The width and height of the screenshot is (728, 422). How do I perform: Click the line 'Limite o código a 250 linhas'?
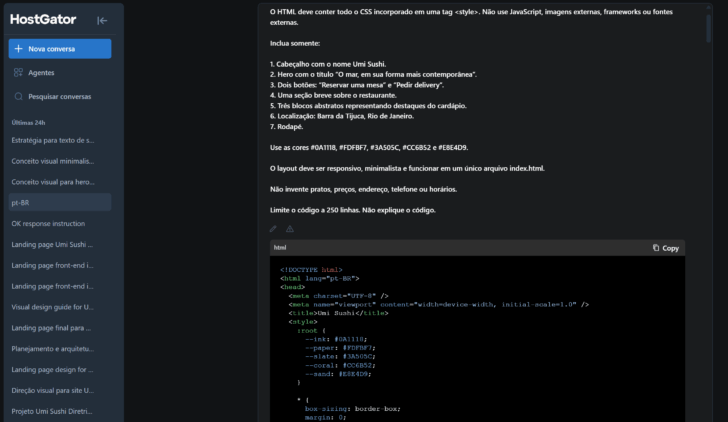(353, 210)
